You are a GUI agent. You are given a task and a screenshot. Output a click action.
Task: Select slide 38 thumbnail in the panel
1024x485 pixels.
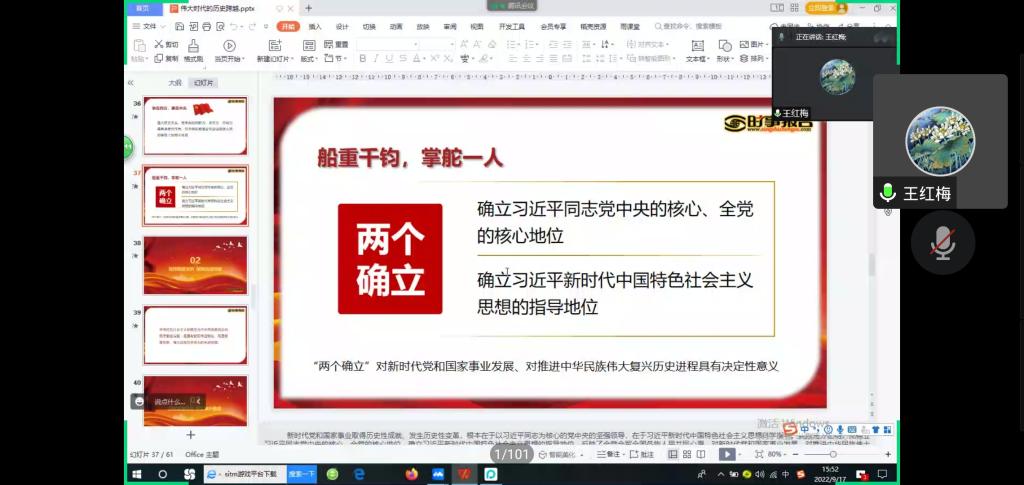[195, 264]
